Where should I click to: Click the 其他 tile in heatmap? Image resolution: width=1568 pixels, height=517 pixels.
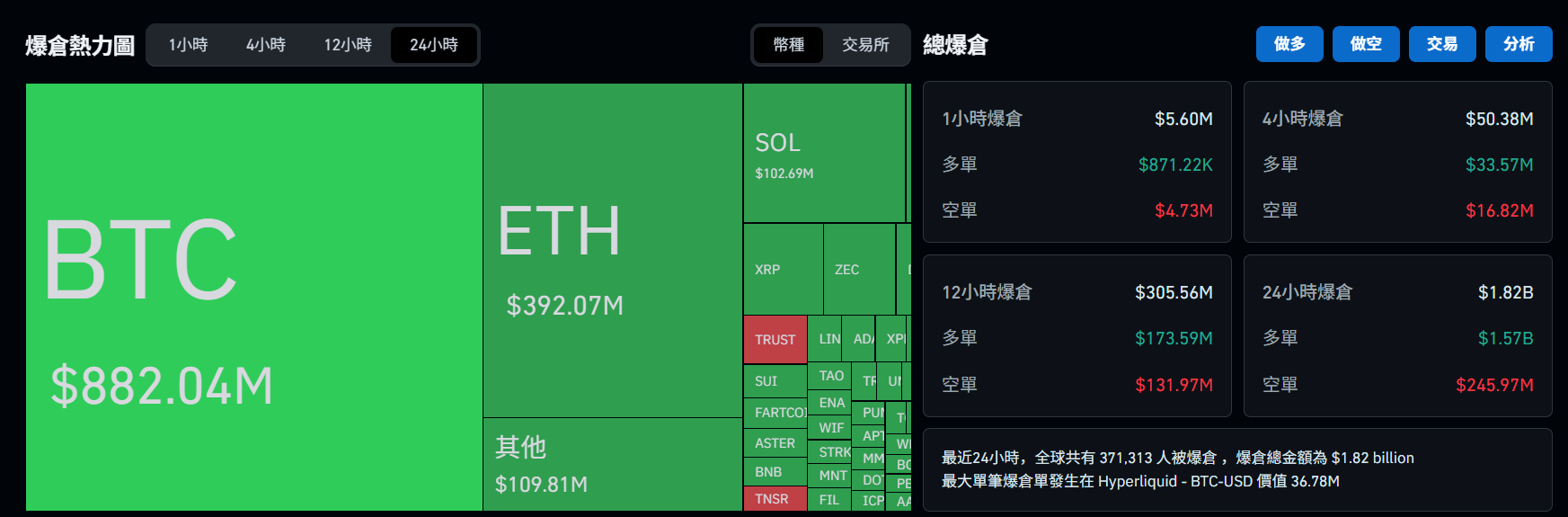click(x=612, y=464)
